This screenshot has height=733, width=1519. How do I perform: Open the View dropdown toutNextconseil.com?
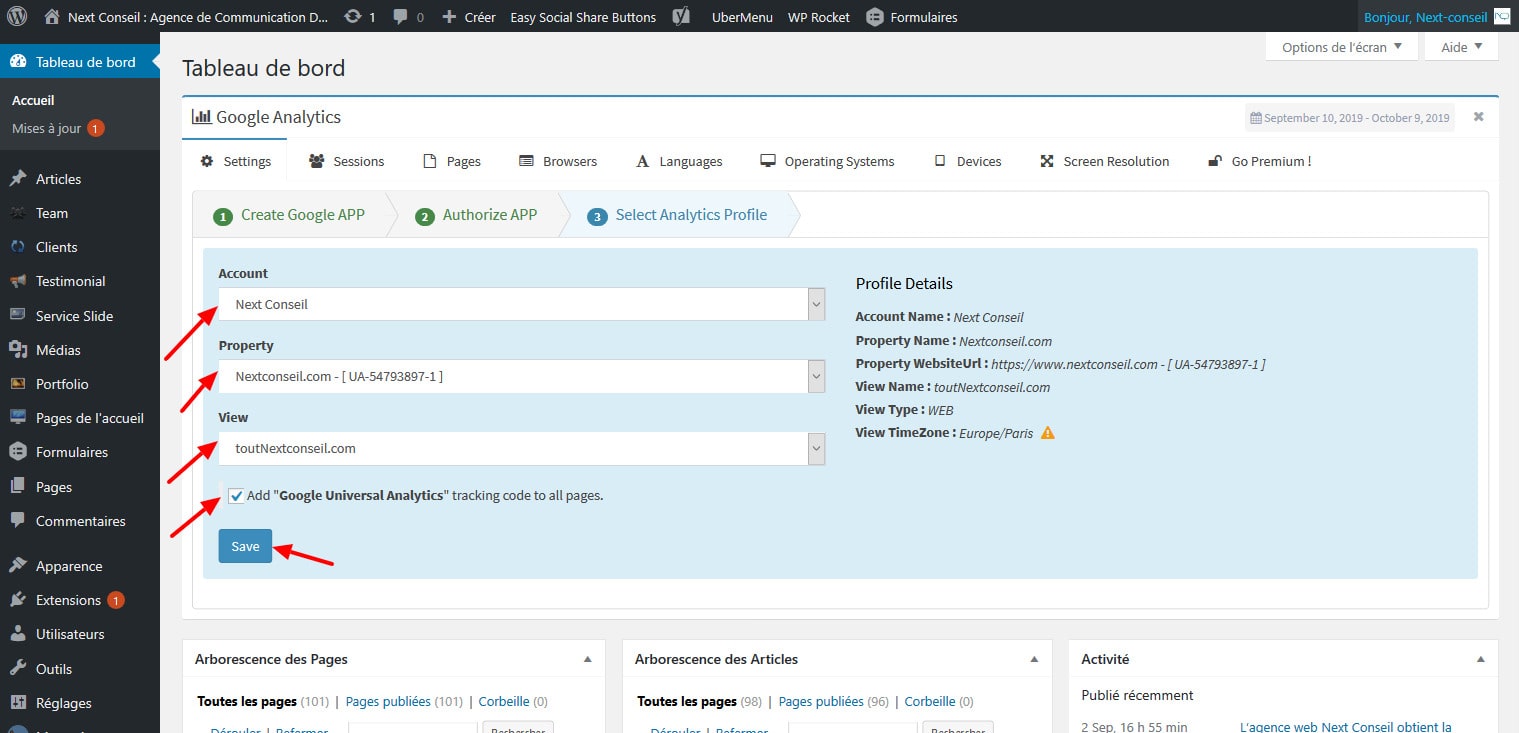522,448
